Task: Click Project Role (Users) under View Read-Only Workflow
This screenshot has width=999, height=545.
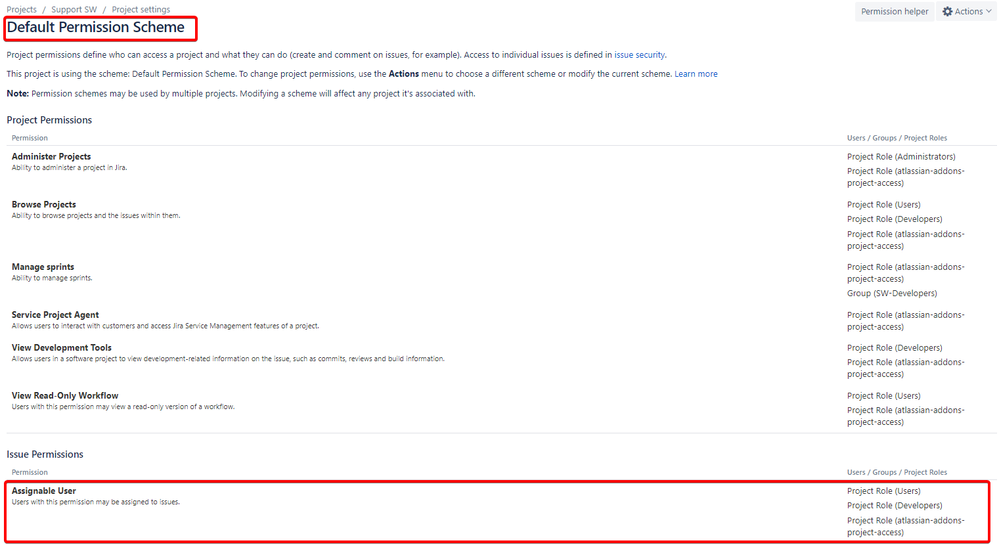Action: 884,396
